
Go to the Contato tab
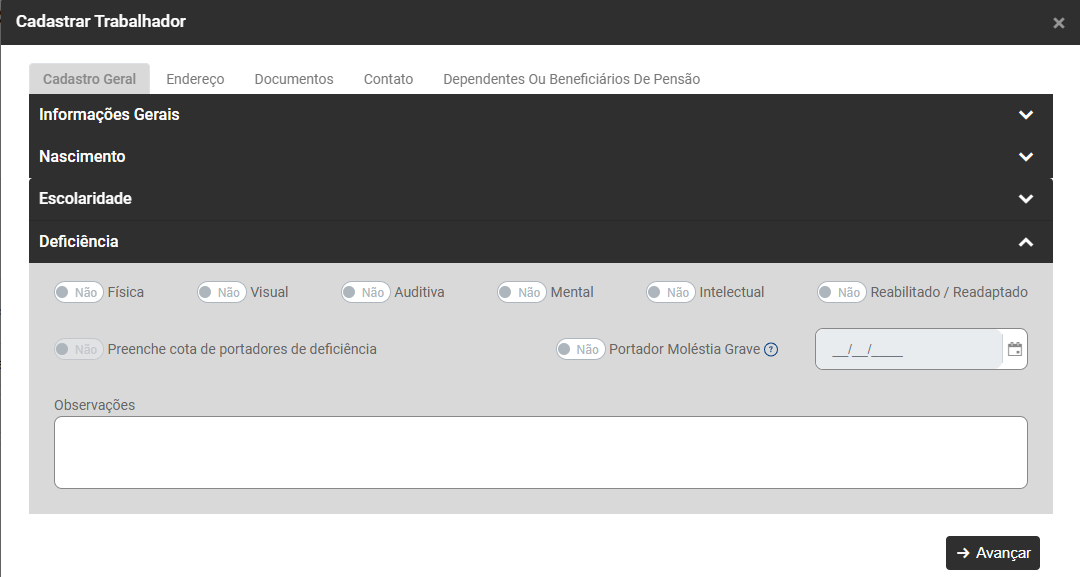point(388,79)
